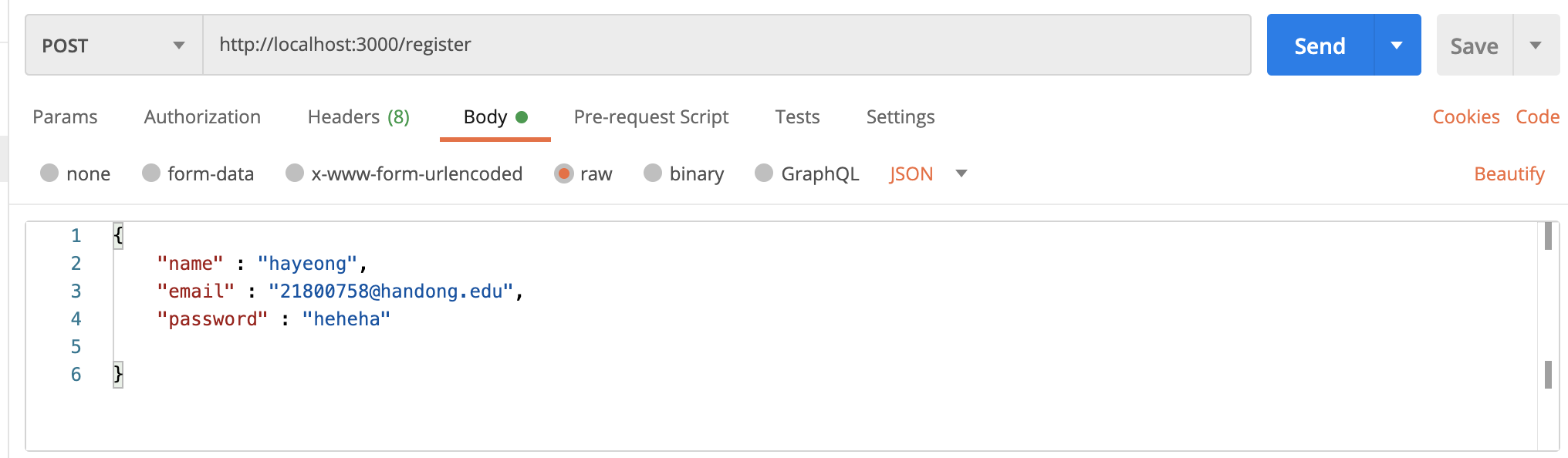
Task: Beautify the JSON body
Action: click(1509, 173)
